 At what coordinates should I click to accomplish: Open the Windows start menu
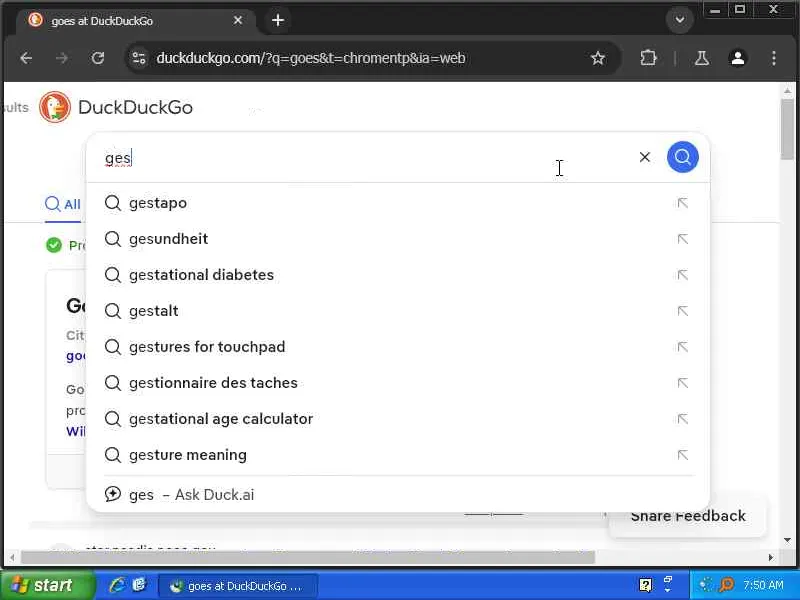[x=47, y=585]
